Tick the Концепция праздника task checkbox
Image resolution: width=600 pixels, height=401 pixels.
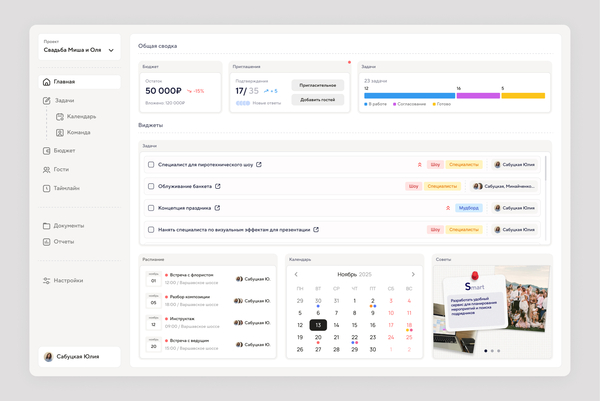151,208
